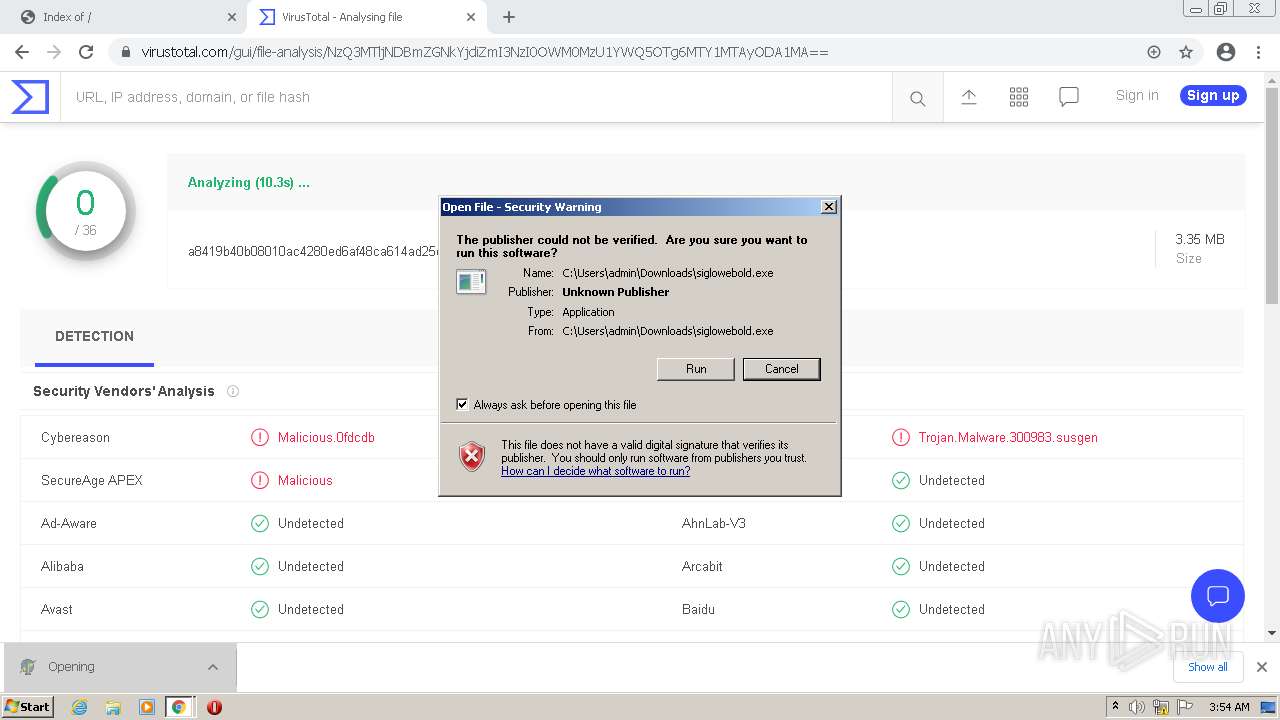
Task: Click the Chrome address bar URL
Action: [485, 52]
